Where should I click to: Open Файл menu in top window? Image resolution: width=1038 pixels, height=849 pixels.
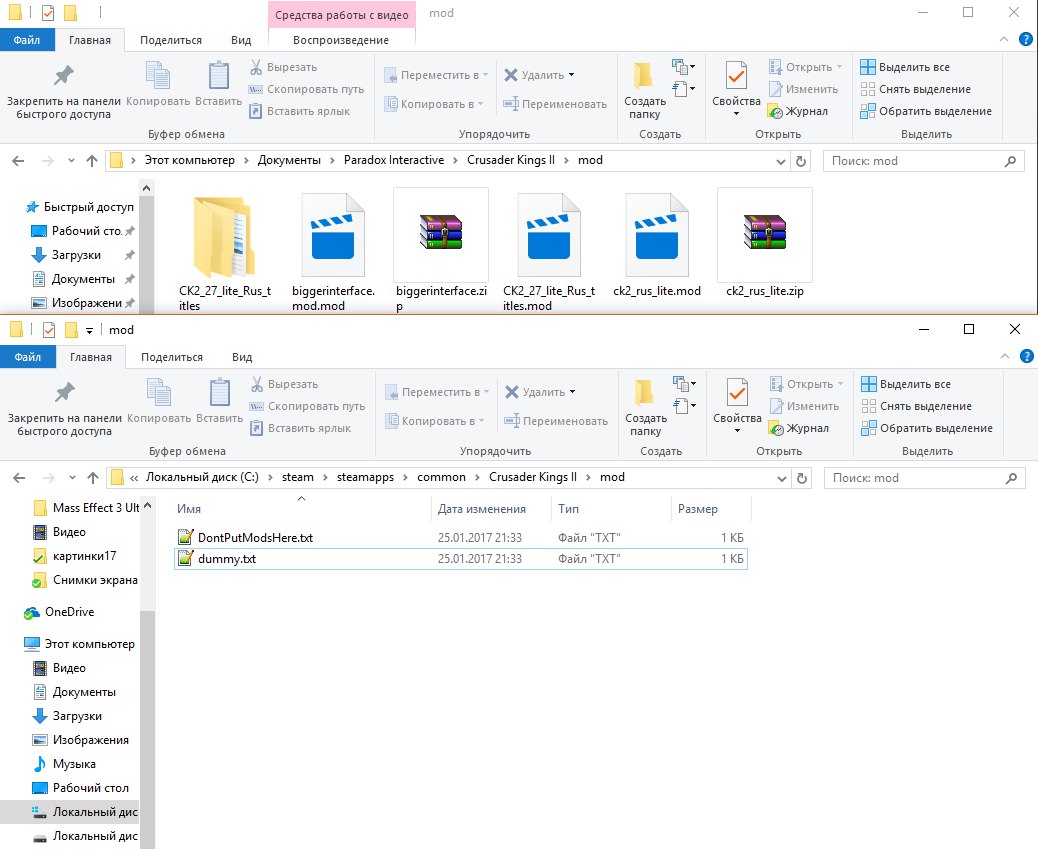click(x=26, y=40)
